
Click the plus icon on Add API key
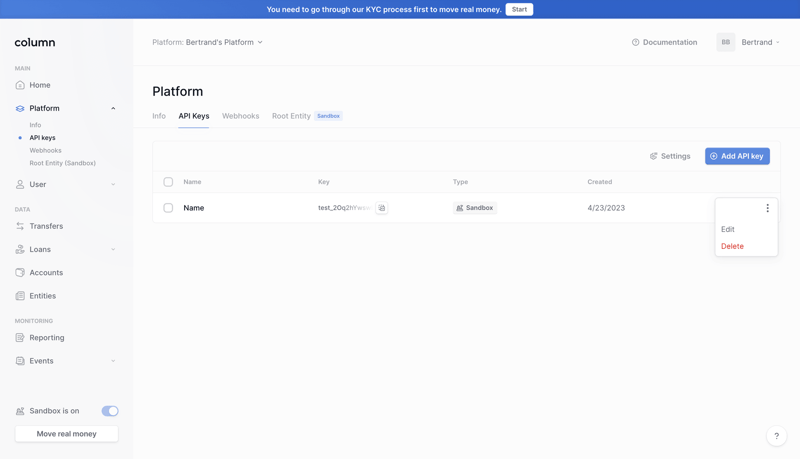714,156
